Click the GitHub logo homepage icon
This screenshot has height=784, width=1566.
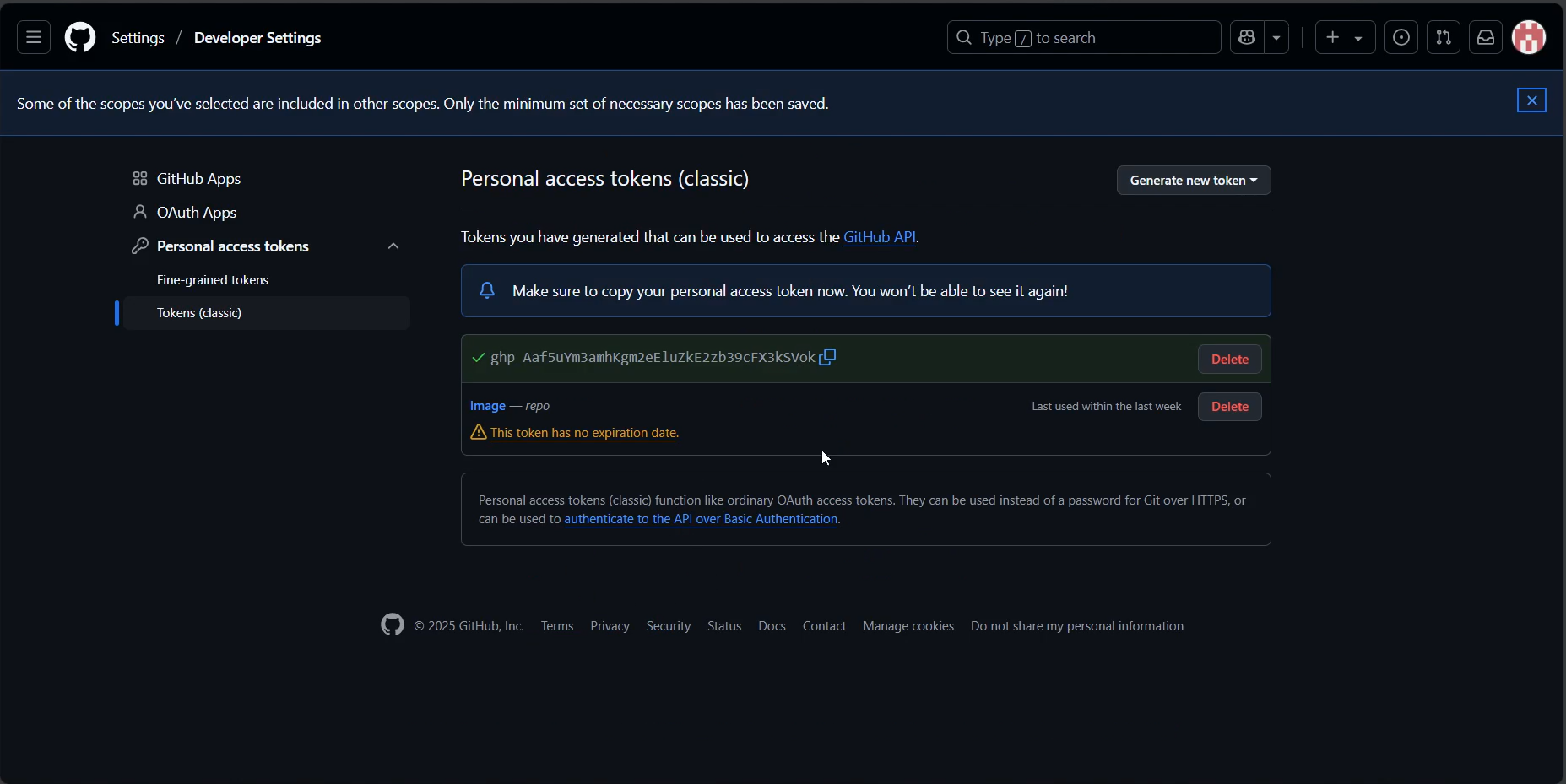(x=80, y=37)
